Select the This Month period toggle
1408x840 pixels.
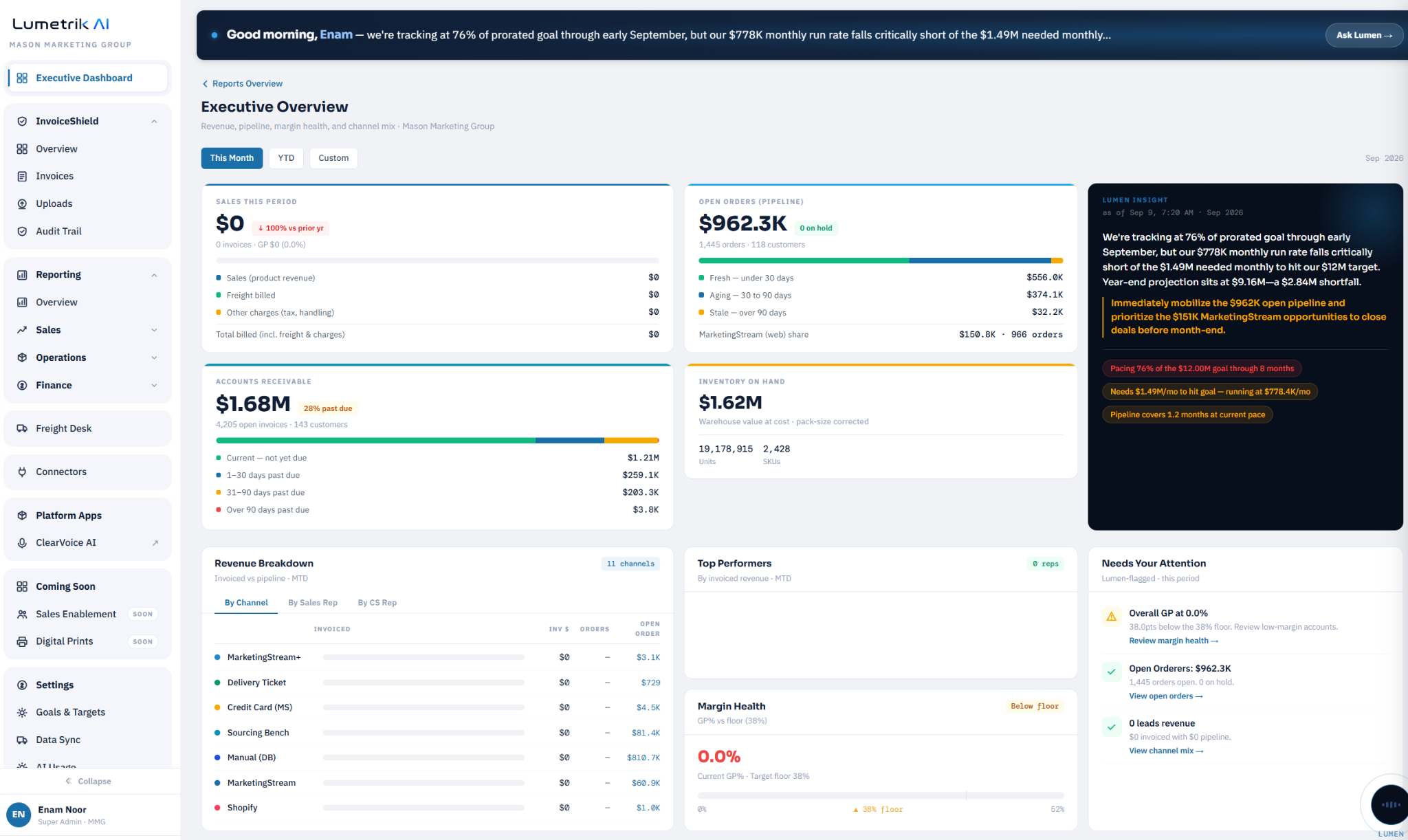coord(232,158)
